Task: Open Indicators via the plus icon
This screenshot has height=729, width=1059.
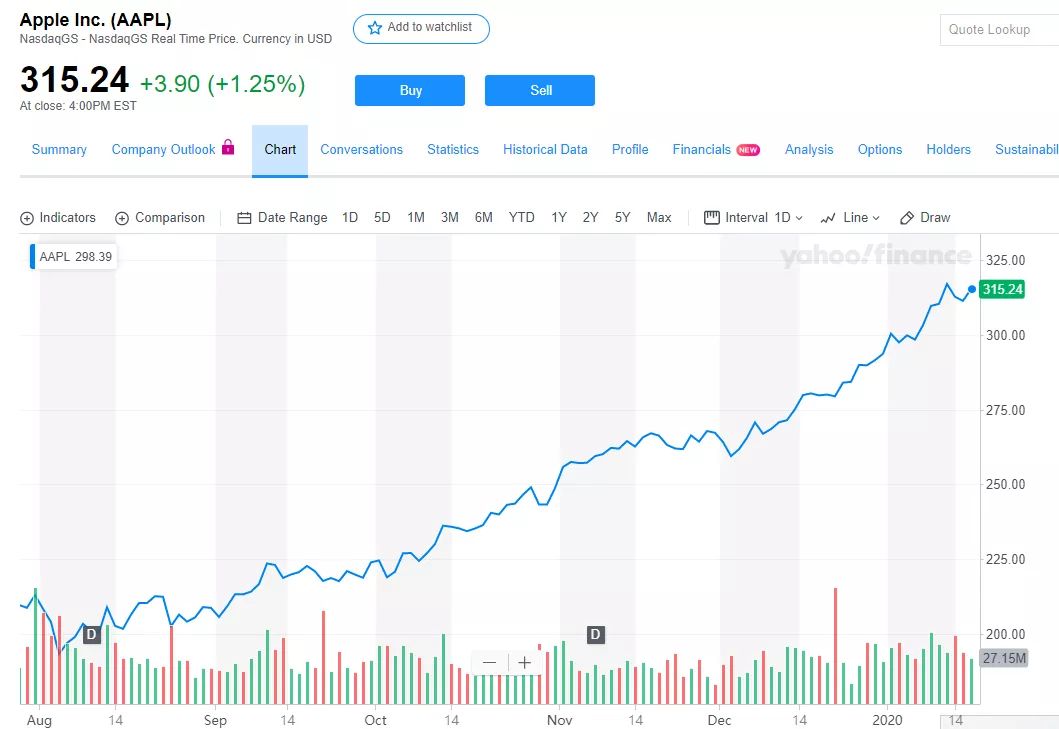Action: point(27,218)
